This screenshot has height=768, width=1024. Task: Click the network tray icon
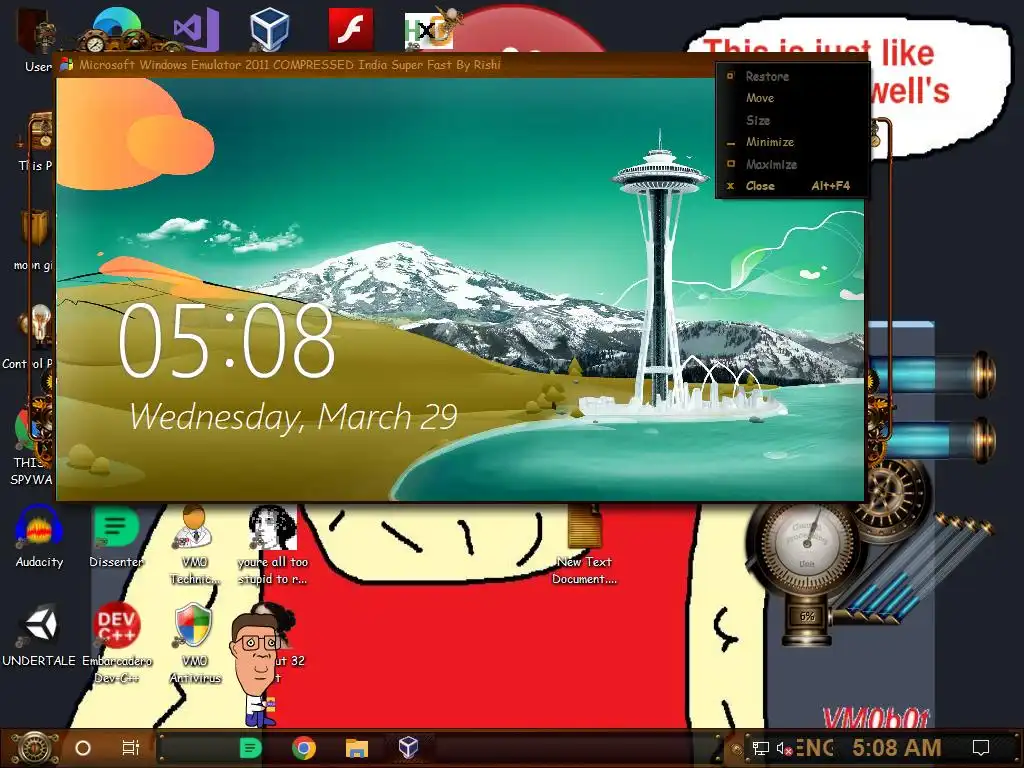760,748
